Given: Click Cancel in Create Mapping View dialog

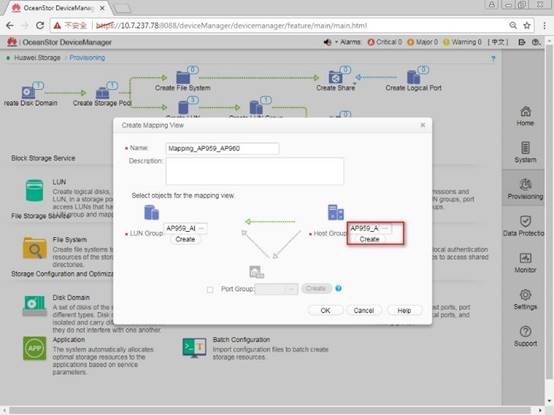Looking at the screenshot, I should click(364, 310).
